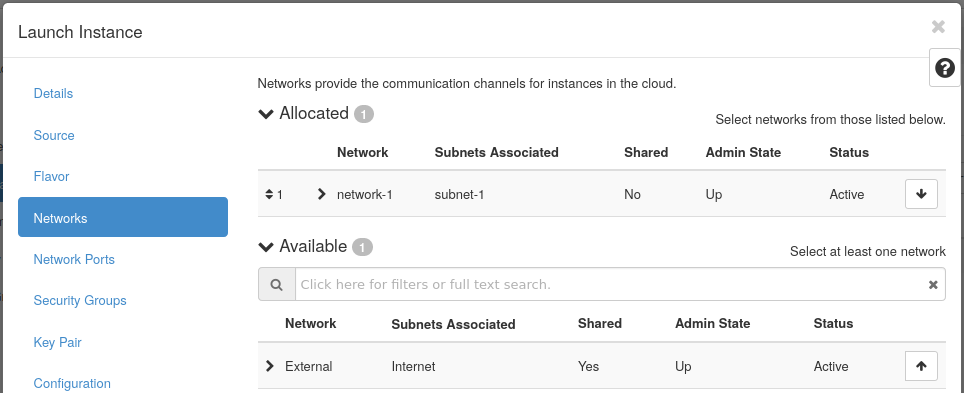Click the search magnifier icon
This screenshot has height=393, width=964.
(277, 284)
